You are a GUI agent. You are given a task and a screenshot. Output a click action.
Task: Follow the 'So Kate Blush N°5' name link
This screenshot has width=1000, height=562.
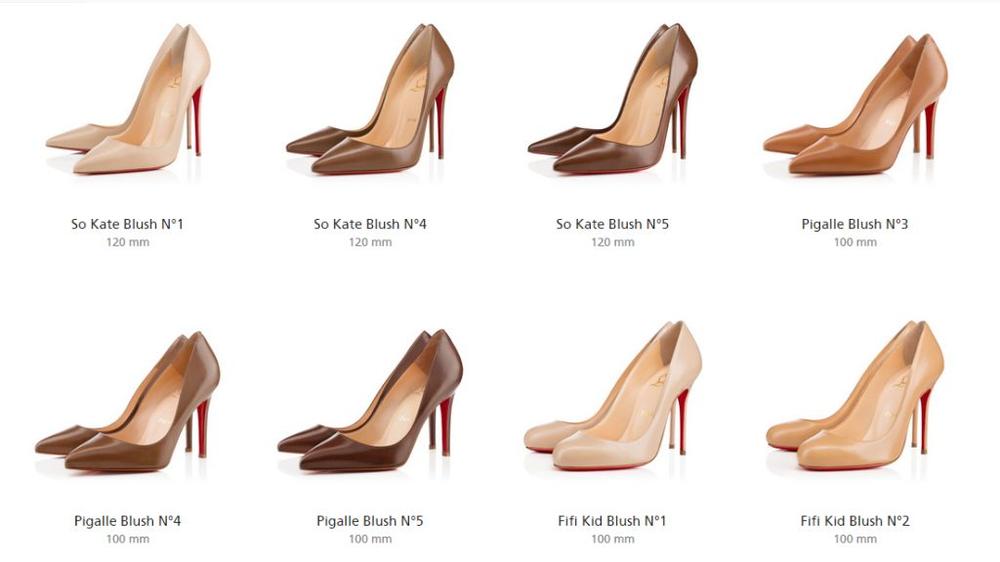click(x=612, y=224)
